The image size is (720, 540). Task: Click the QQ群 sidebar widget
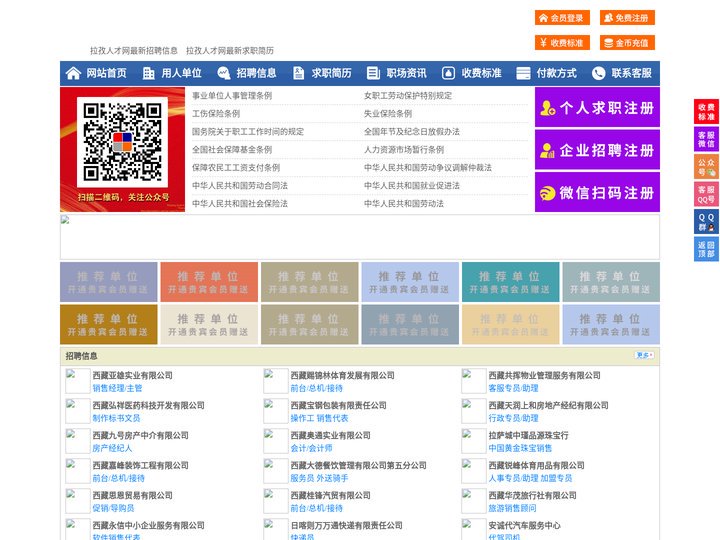[706, 222]
